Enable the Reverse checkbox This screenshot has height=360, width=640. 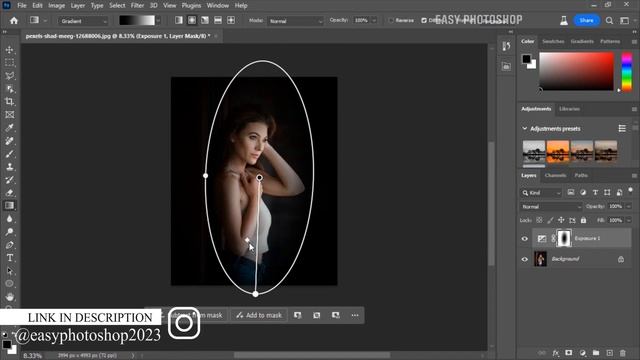[391, 20]
